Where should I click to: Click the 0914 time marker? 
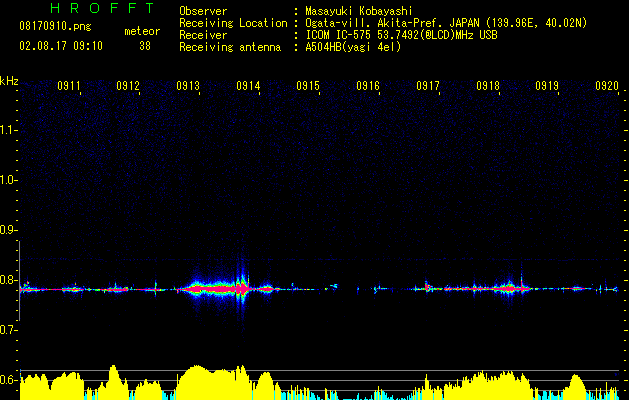click(248, 86)
